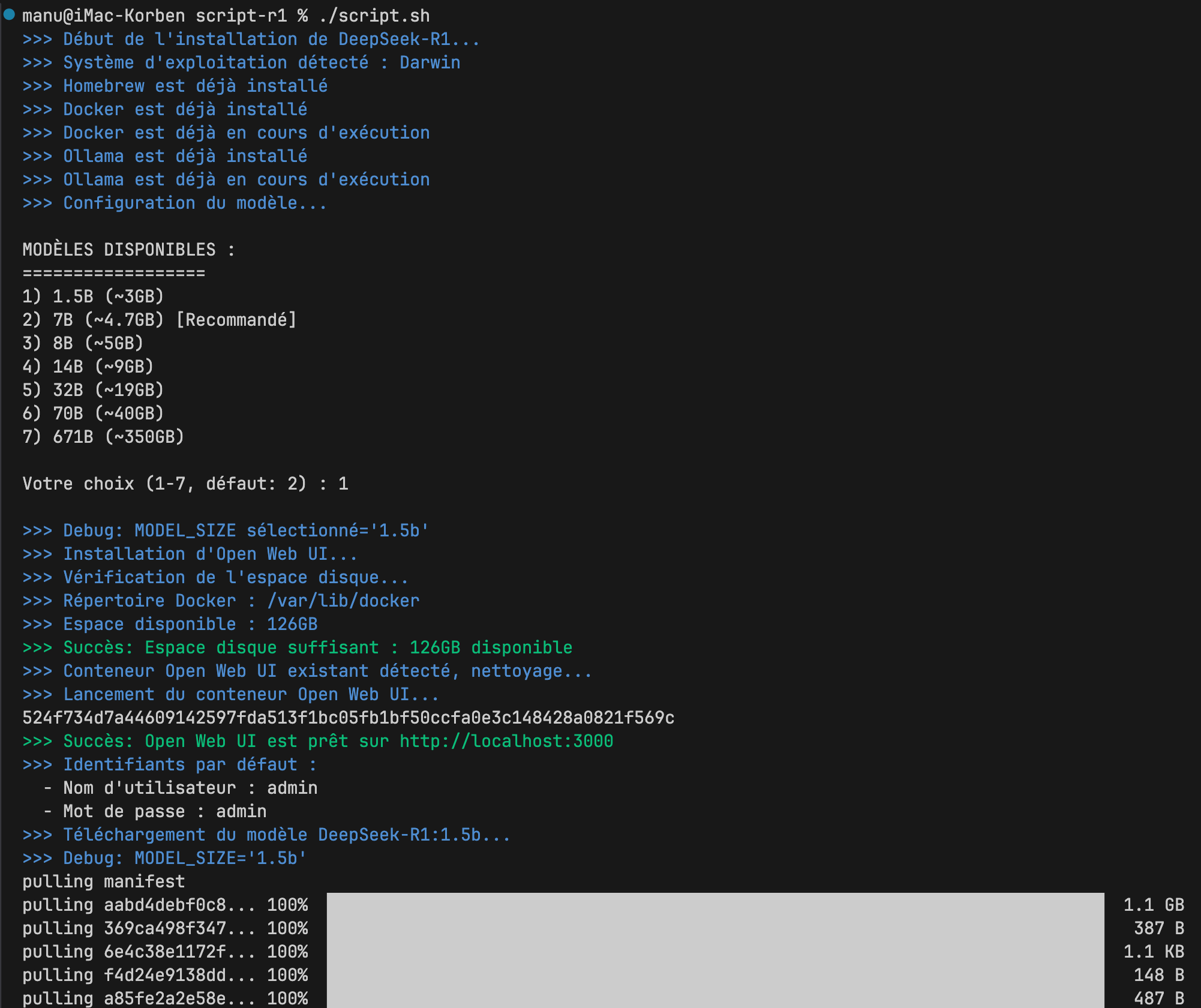Click 'Conteneur Open Web UI existant détecté' line
This screenshot has height=1008, width=1201.
(307, 671)
